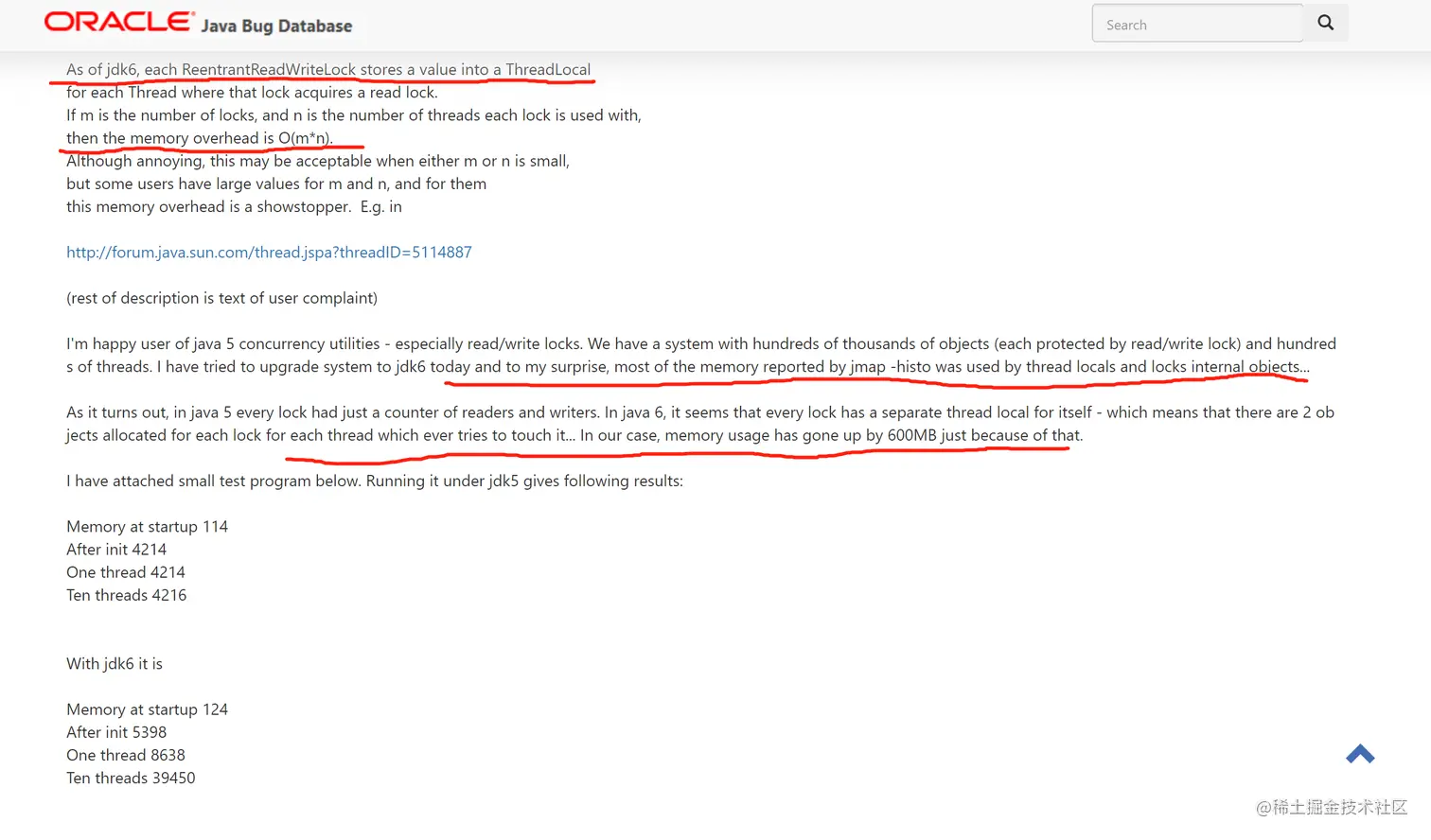Click the line 'Although annoying, this may be acceptable'
Screen dimensions: 1431x840
click(x=318, y=161)
